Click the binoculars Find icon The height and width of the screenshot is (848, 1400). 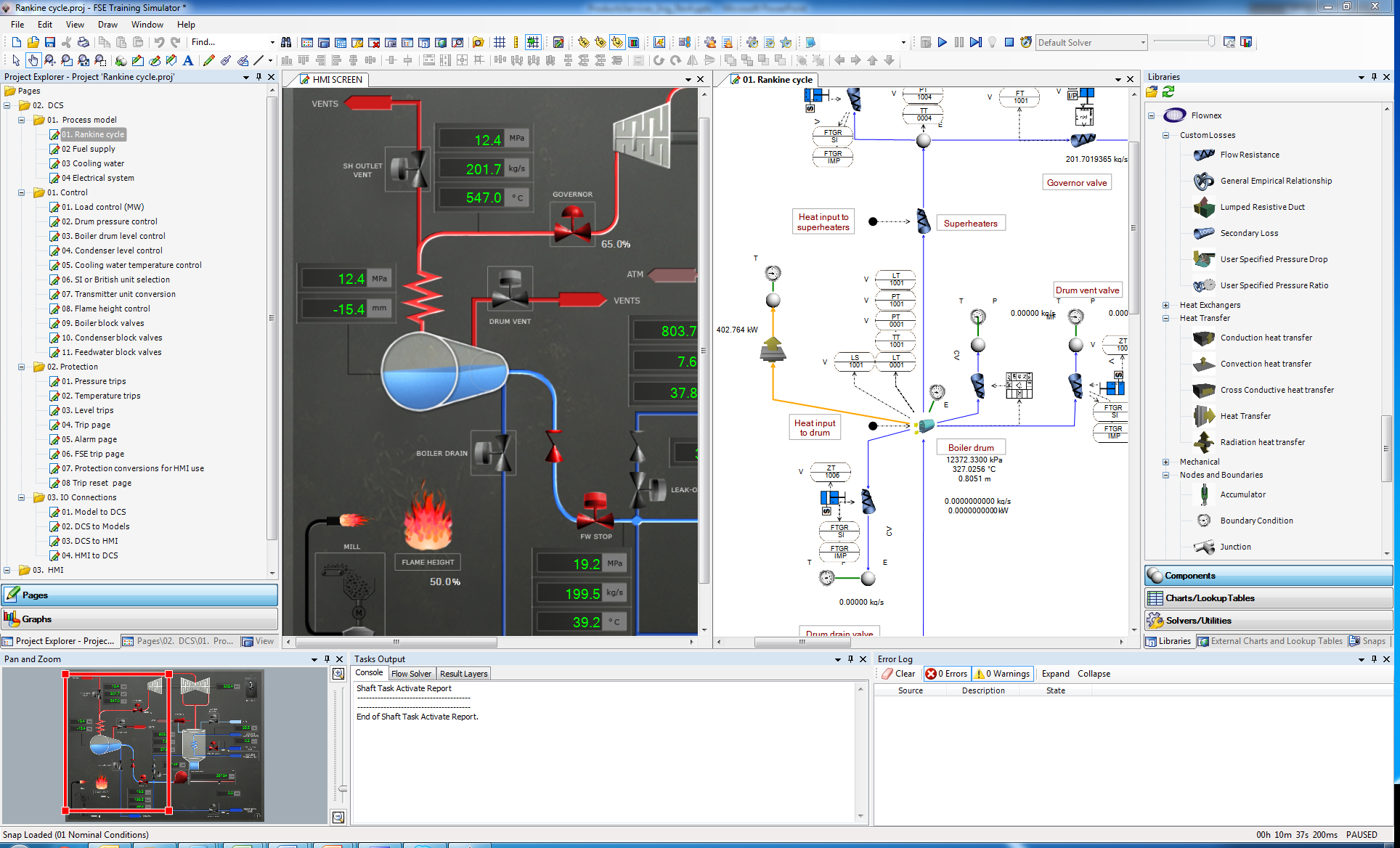point(286,42)
